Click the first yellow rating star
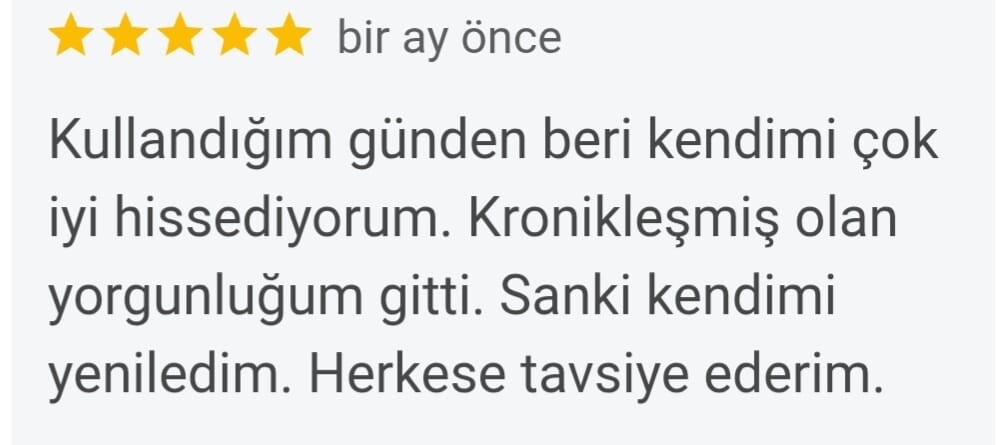The height and width of the screenshot is (445, 997). [x=71, y=36]
